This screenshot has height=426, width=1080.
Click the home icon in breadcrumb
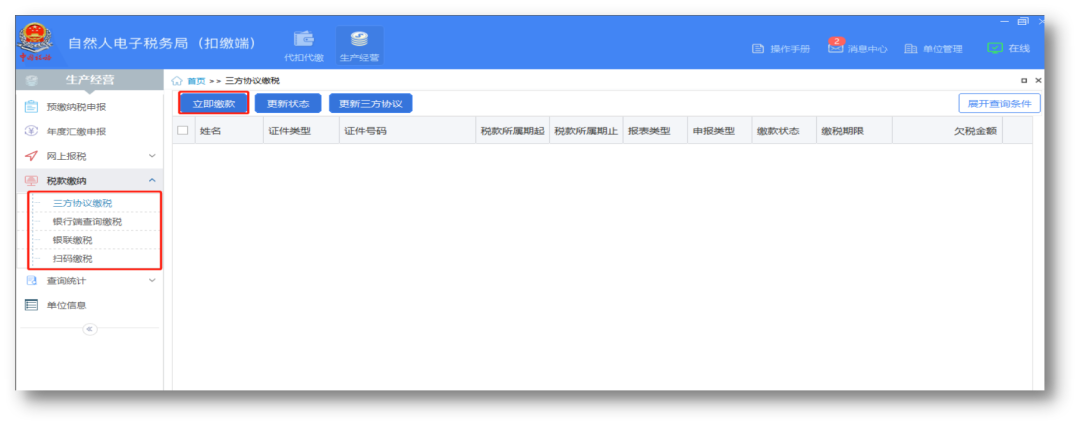(x=176, y=81)
